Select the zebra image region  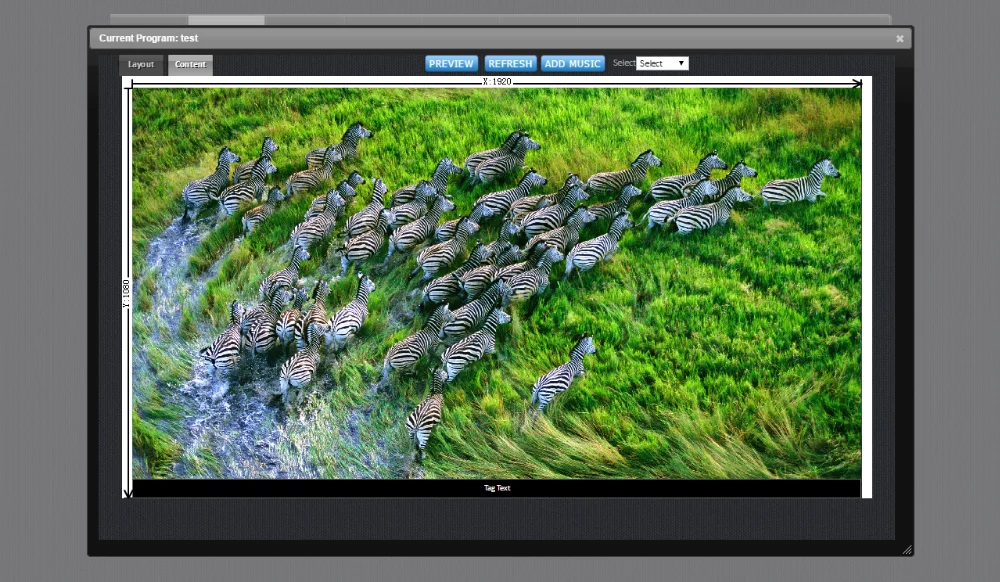[497, 283]
